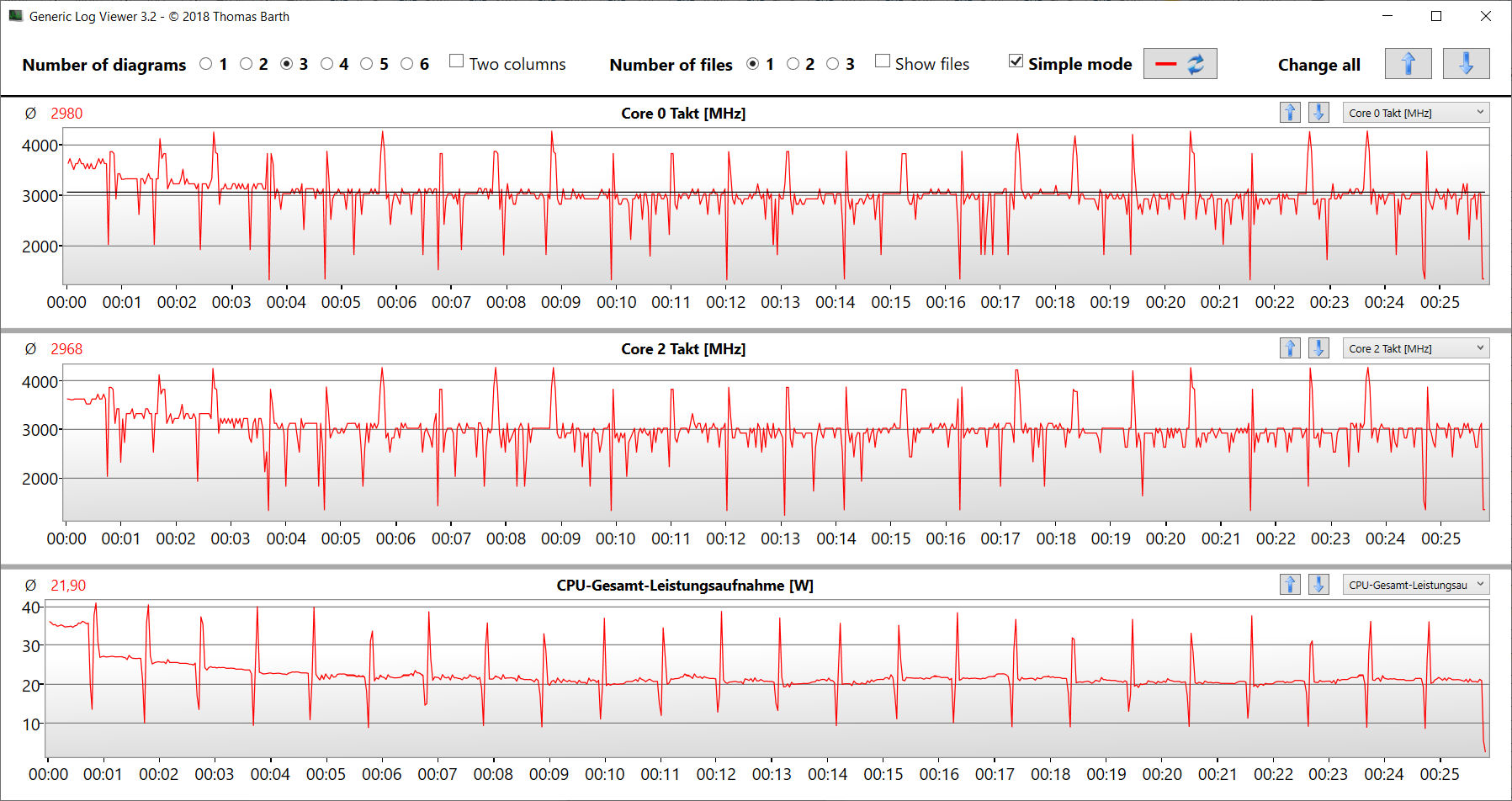This screenshot has height=801, width=1512.
Task: Disable the Simple mode checkbox
Action: click(1016, 61)
